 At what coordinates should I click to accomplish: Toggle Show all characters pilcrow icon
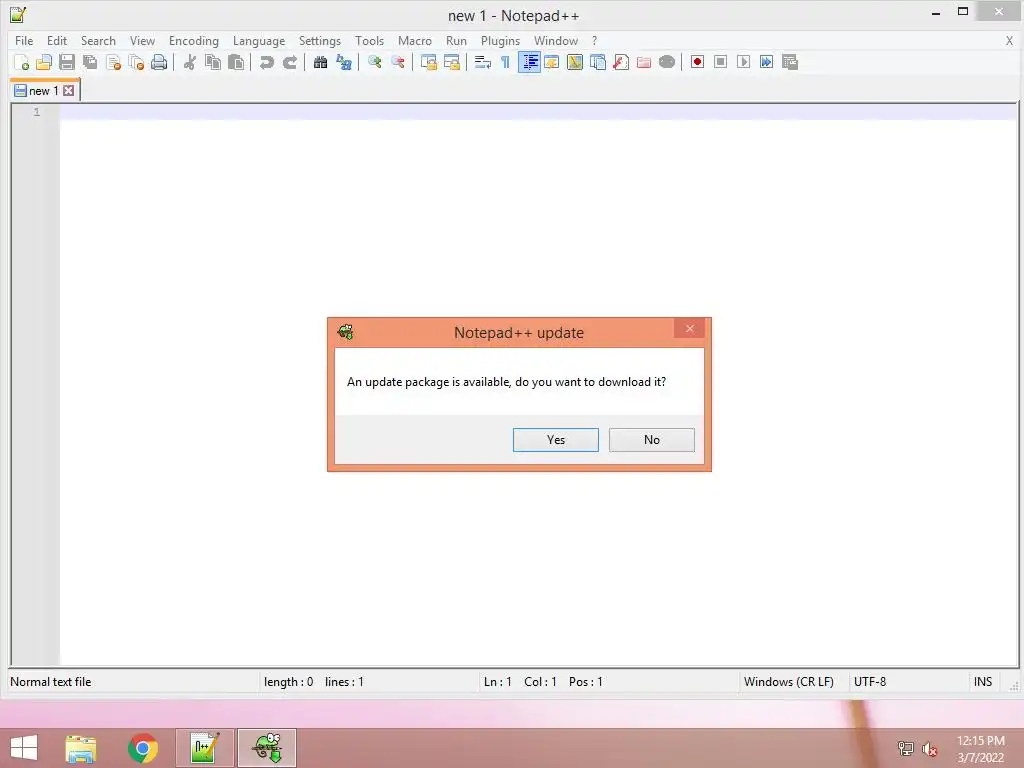pyautogui.click(x=505, y=62)
